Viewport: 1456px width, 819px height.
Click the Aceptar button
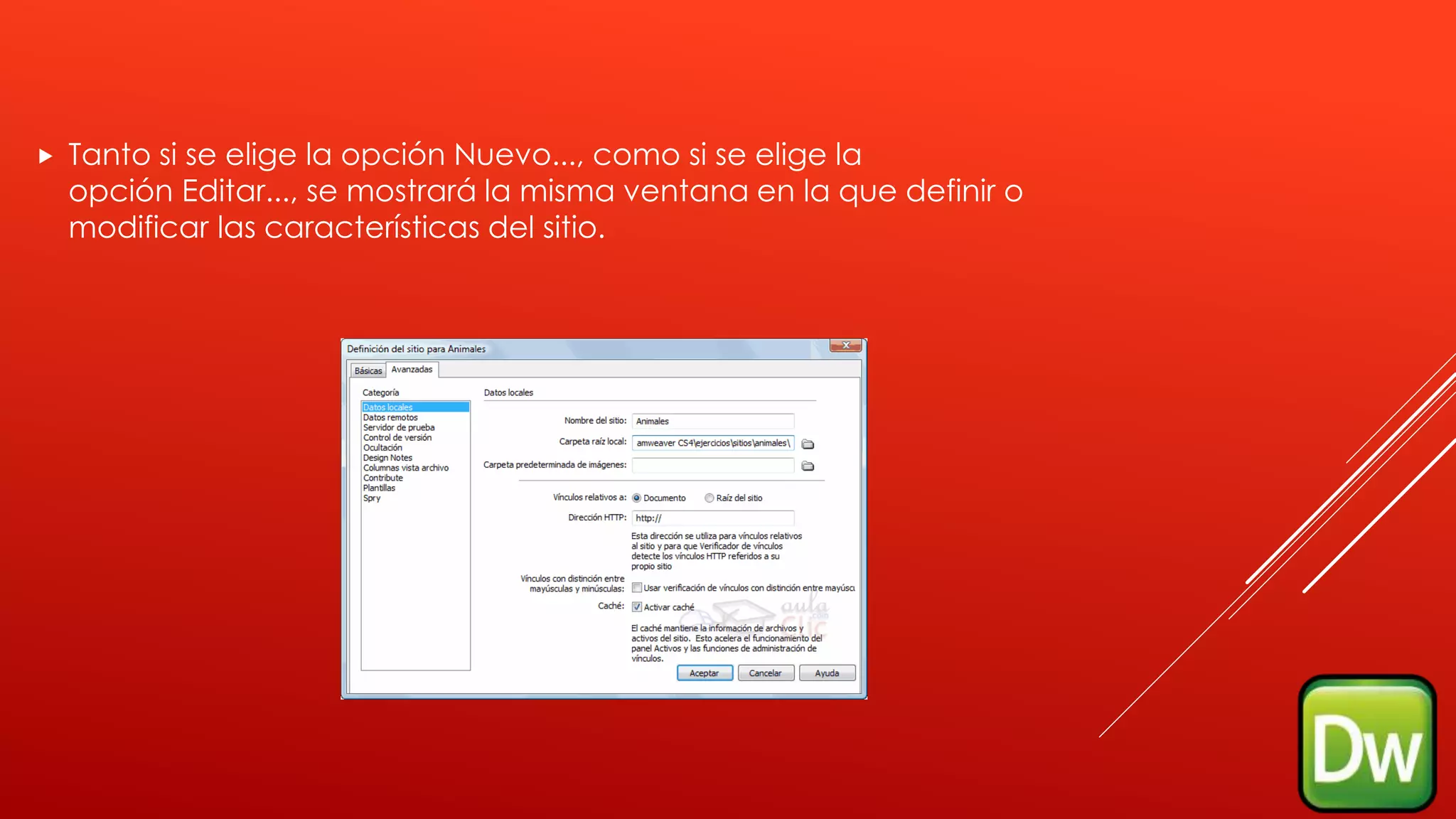[x=705, y=673]
